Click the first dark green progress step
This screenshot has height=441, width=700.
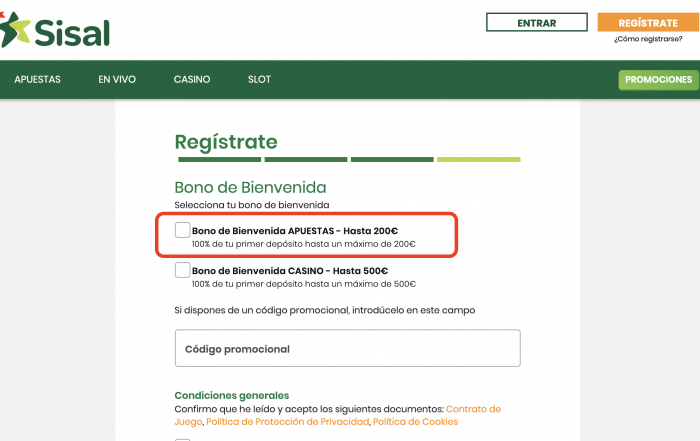pyautogui.click(x=218, y=159)
